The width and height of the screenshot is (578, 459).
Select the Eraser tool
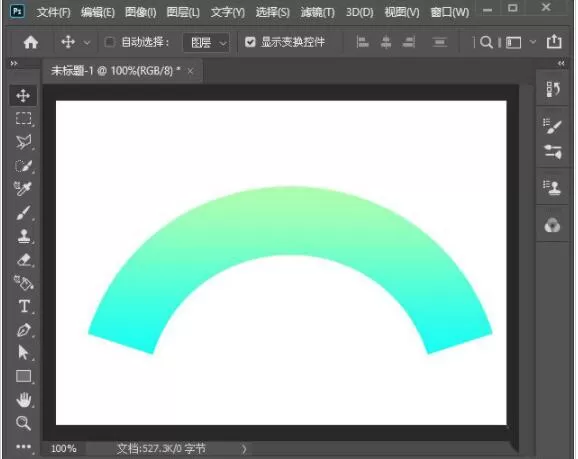pos(24,260)
